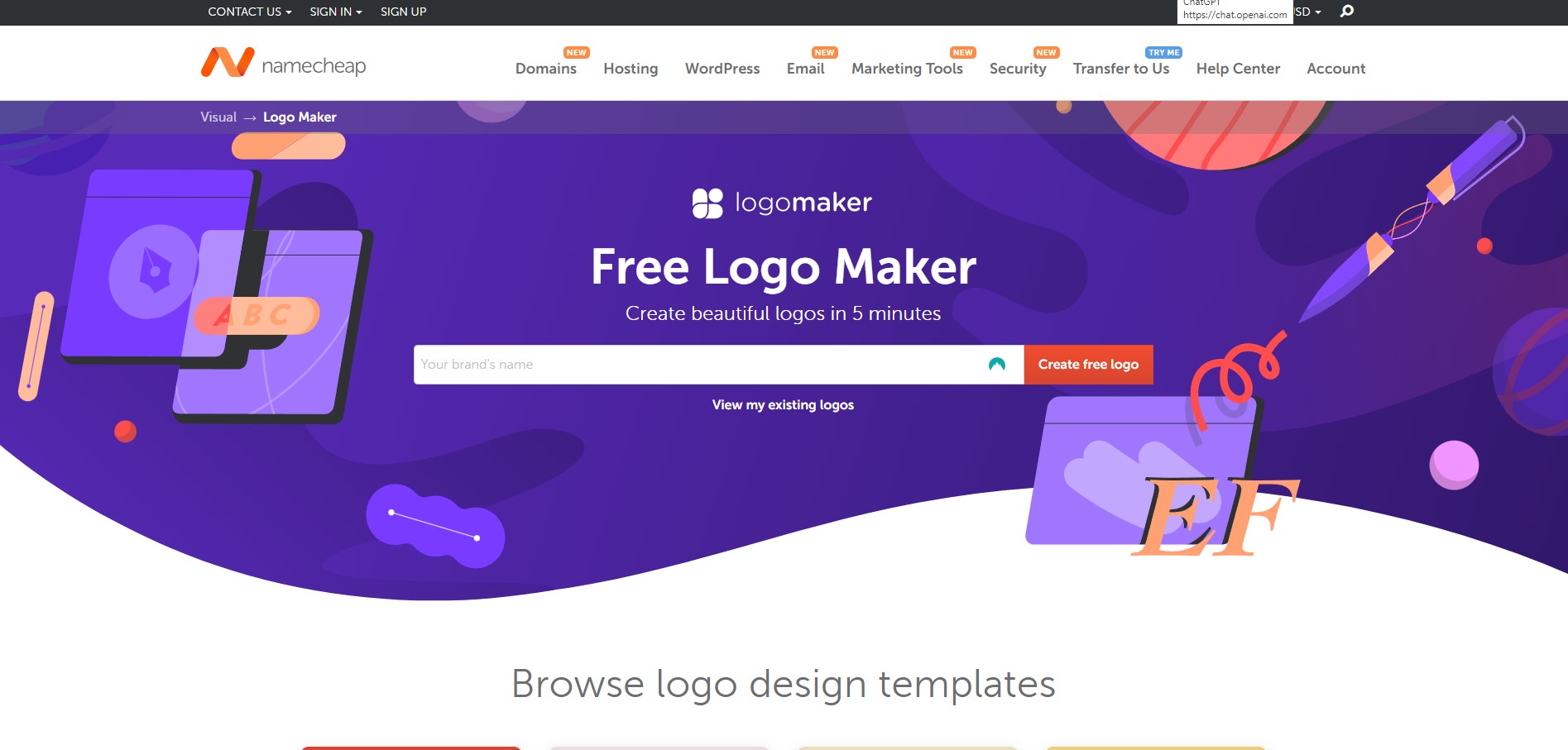Open the WordPress menu
The width and height of the screenshot is (1568, 750).
click(x=722, y=69)
